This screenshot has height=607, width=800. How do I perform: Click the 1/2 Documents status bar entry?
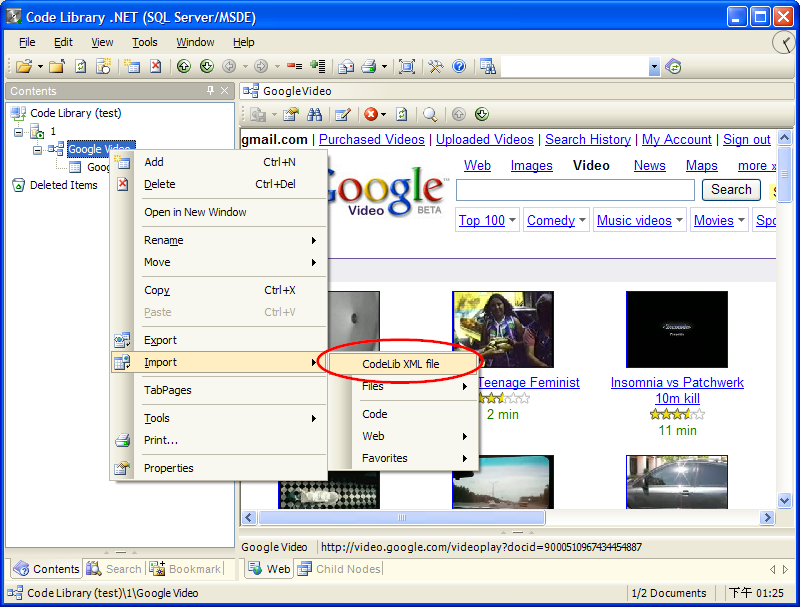click(x=669, y=593)
